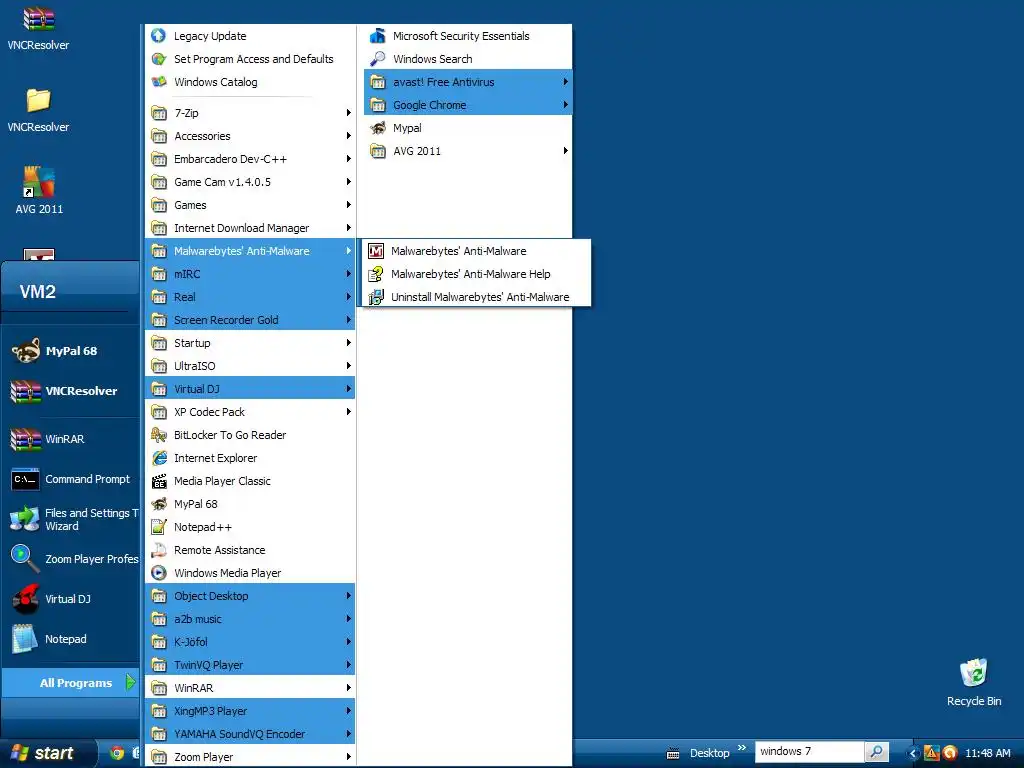The width and height of the screenshot is (1024, 768).
Task: Open YAMAHA SoundVQ Encoder group
Action: tap(249, 734)
